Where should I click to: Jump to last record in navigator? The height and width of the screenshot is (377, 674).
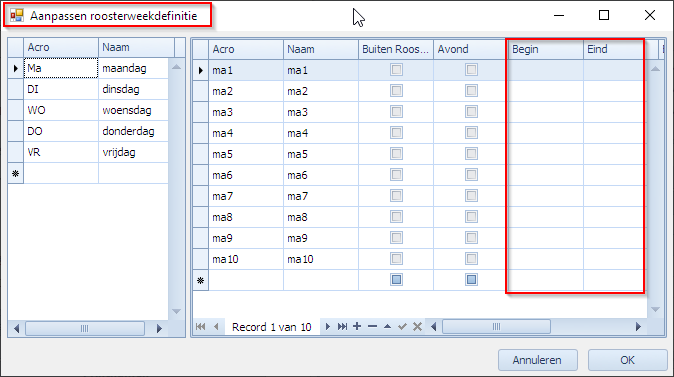pos(342,327)
